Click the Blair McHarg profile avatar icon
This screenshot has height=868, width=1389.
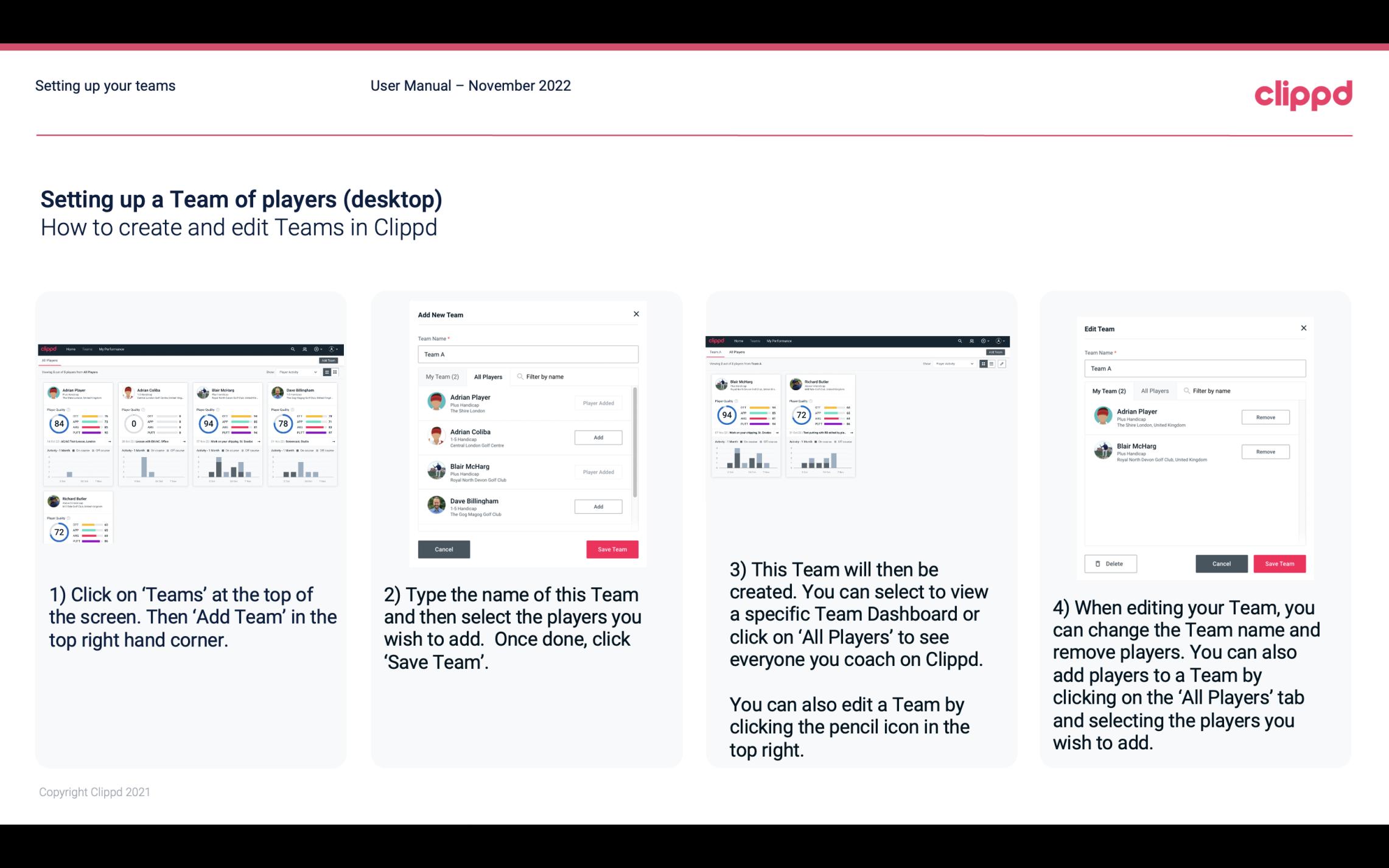pyautogui.click(x=437, y=471)
